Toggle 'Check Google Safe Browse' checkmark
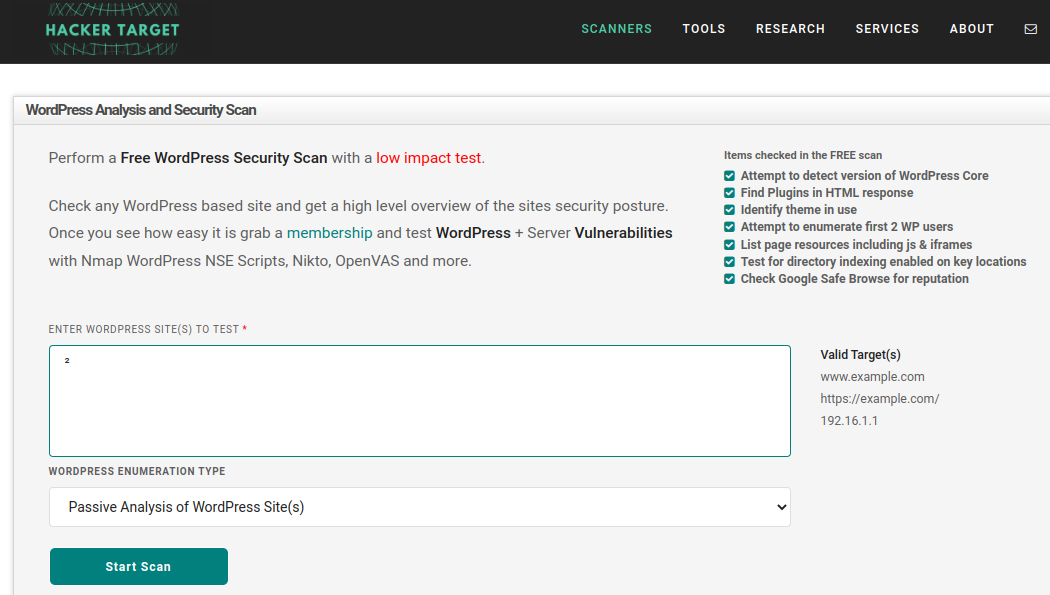 [x=729, y=279]
